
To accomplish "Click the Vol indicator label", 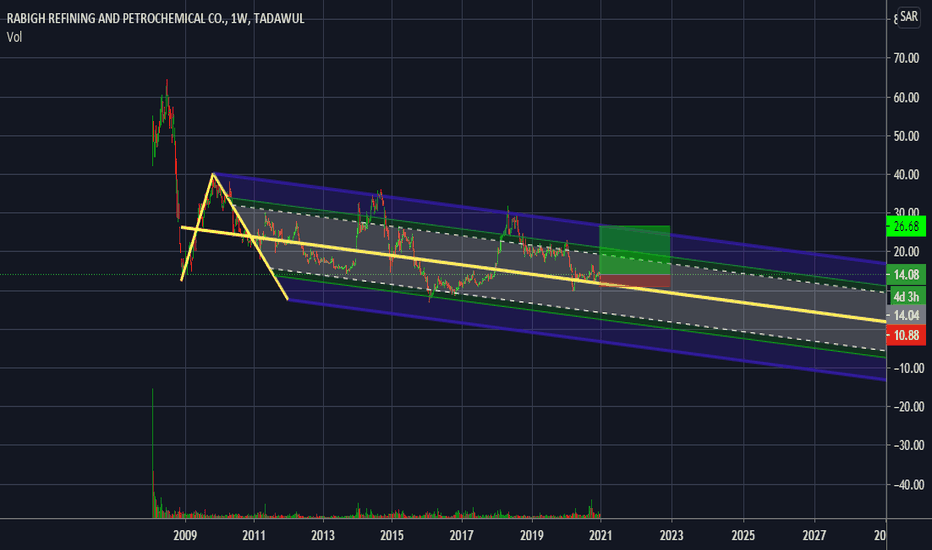I will tap(14, 37).
